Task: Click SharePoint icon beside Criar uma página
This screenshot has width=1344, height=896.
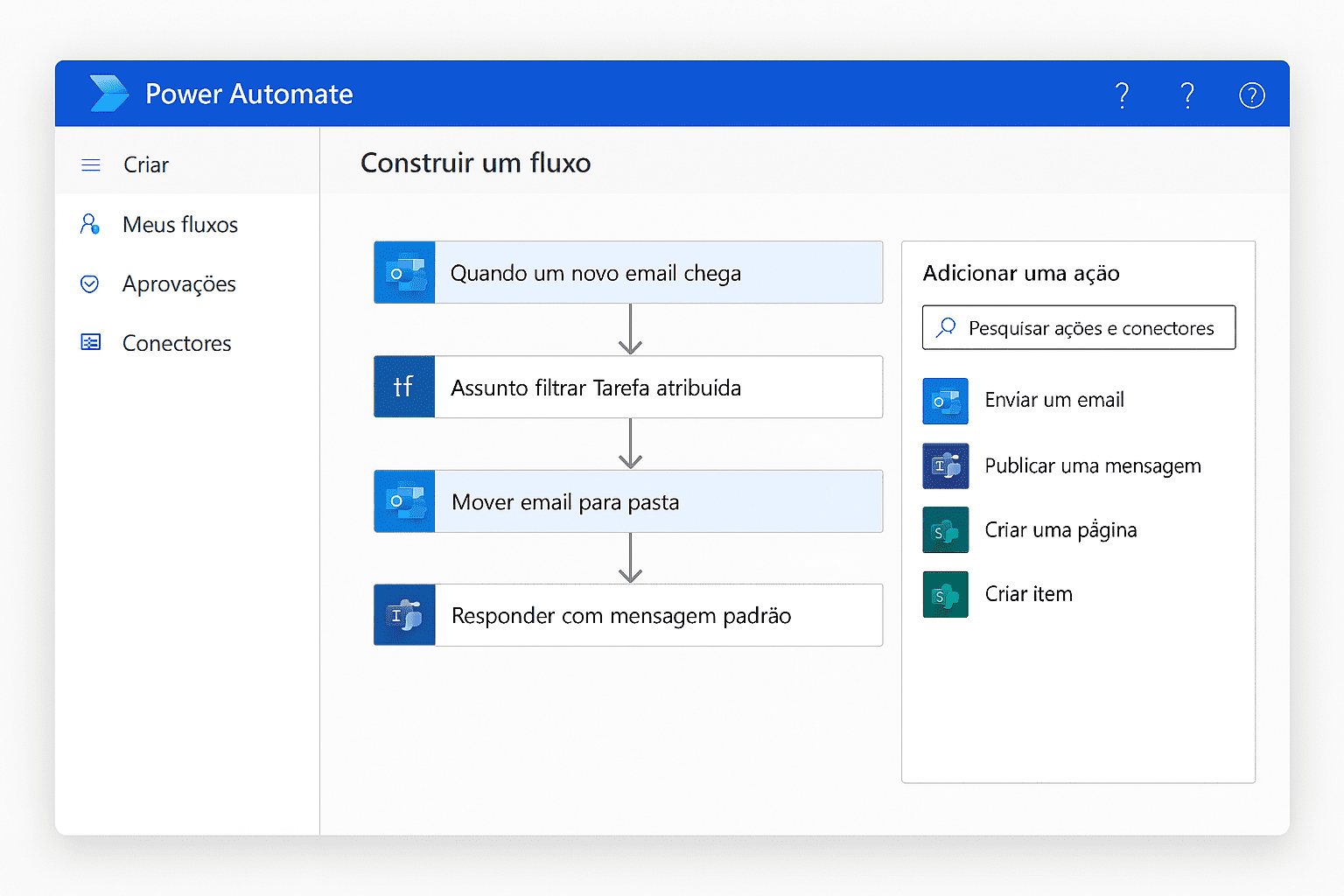Action: coord(945,530)
